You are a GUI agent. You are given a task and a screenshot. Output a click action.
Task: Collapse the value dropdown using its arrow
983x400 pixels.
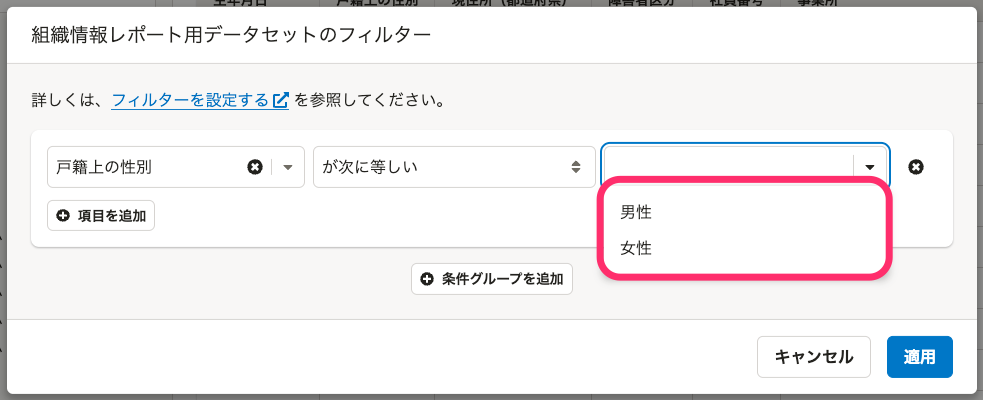click(870, 167)
